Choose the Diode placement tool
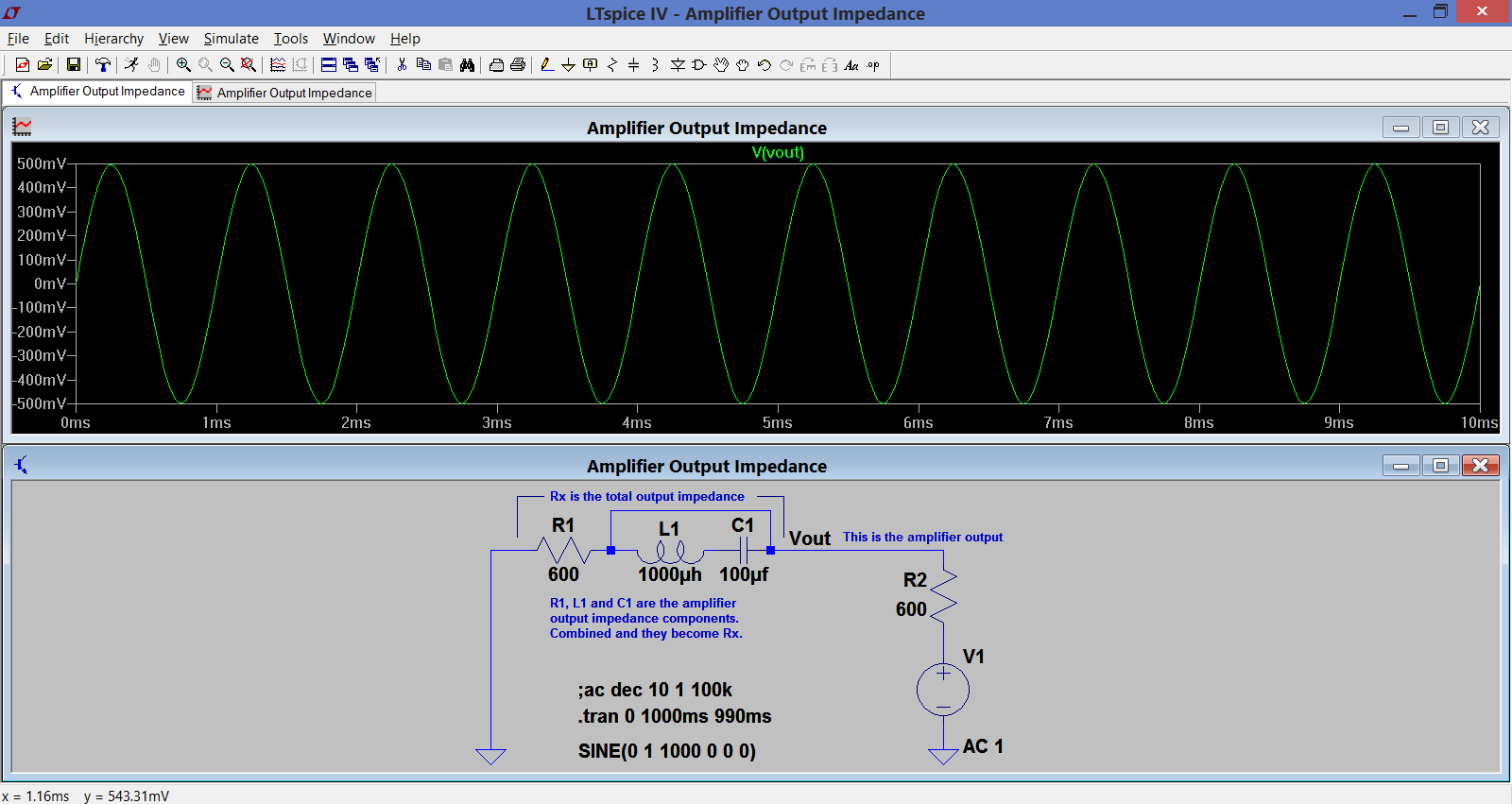The width and height of the screenshot is (1512, 804). point(678,65)
